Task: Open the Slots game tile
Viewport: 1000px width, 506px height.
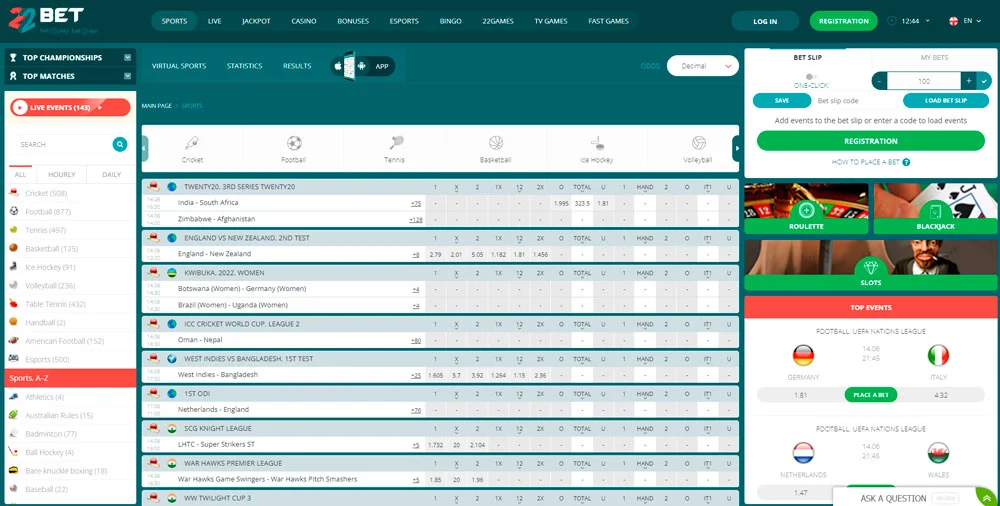Action: [x=871, y=265]
